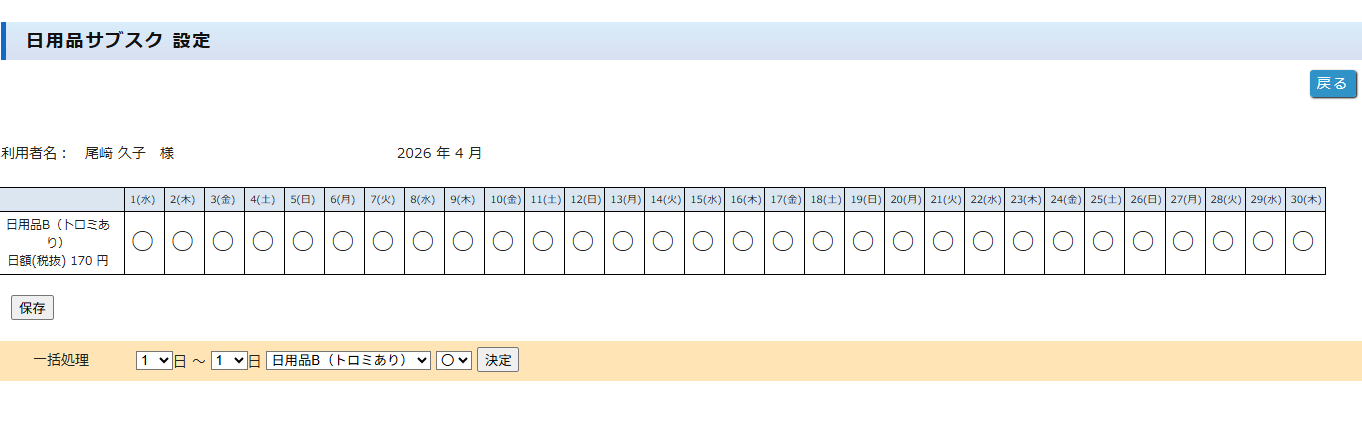
Task: Toggle the circle for day 1 (水)
Action: pos(143,241)
